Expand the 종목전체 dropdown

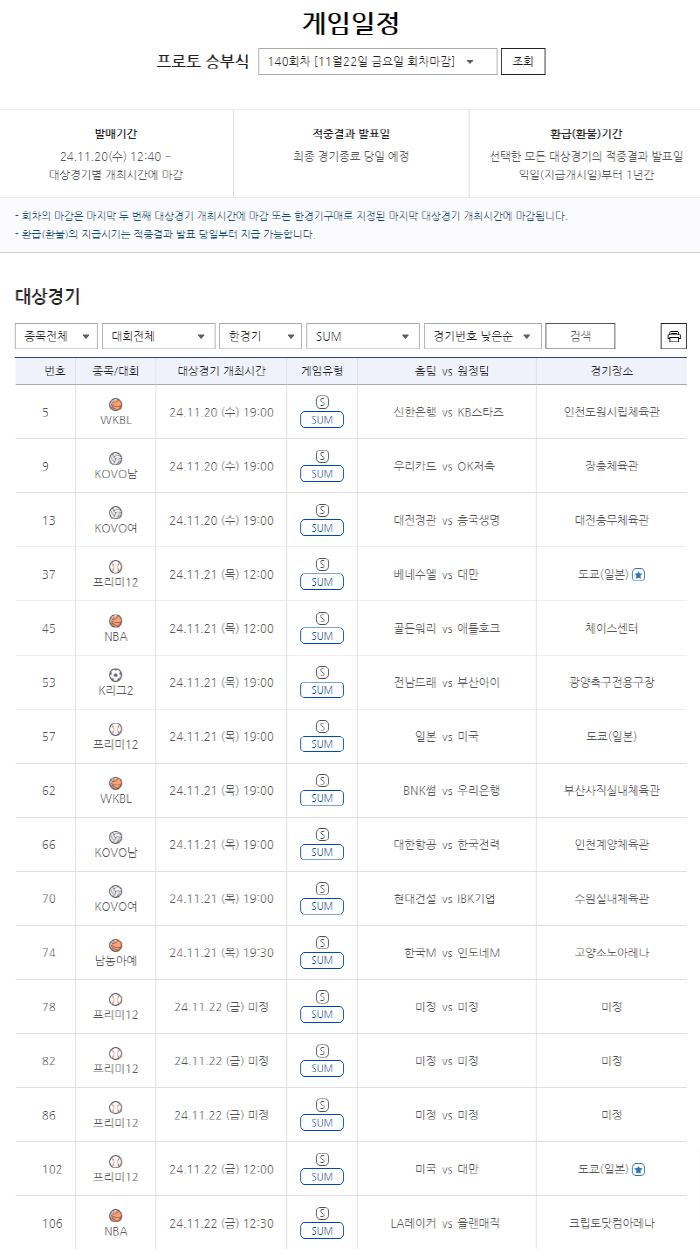56,336
